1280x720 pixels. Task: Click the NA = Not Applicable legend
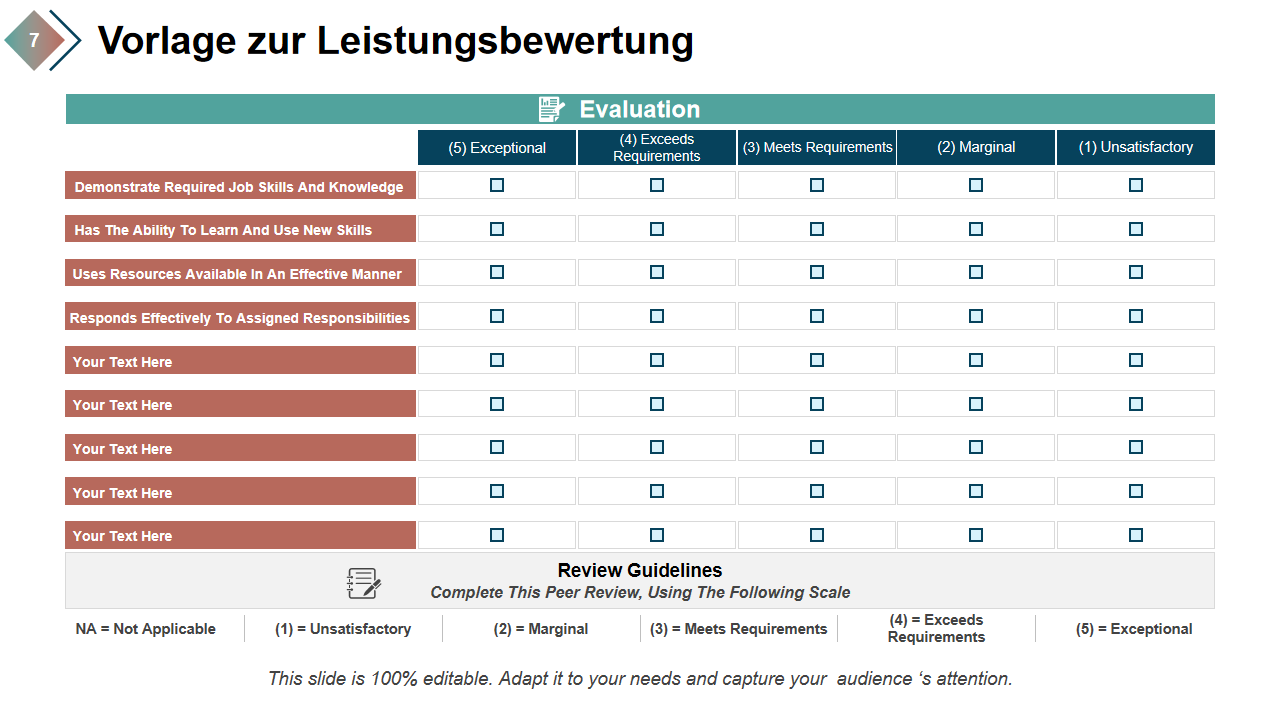pos(146,629)
